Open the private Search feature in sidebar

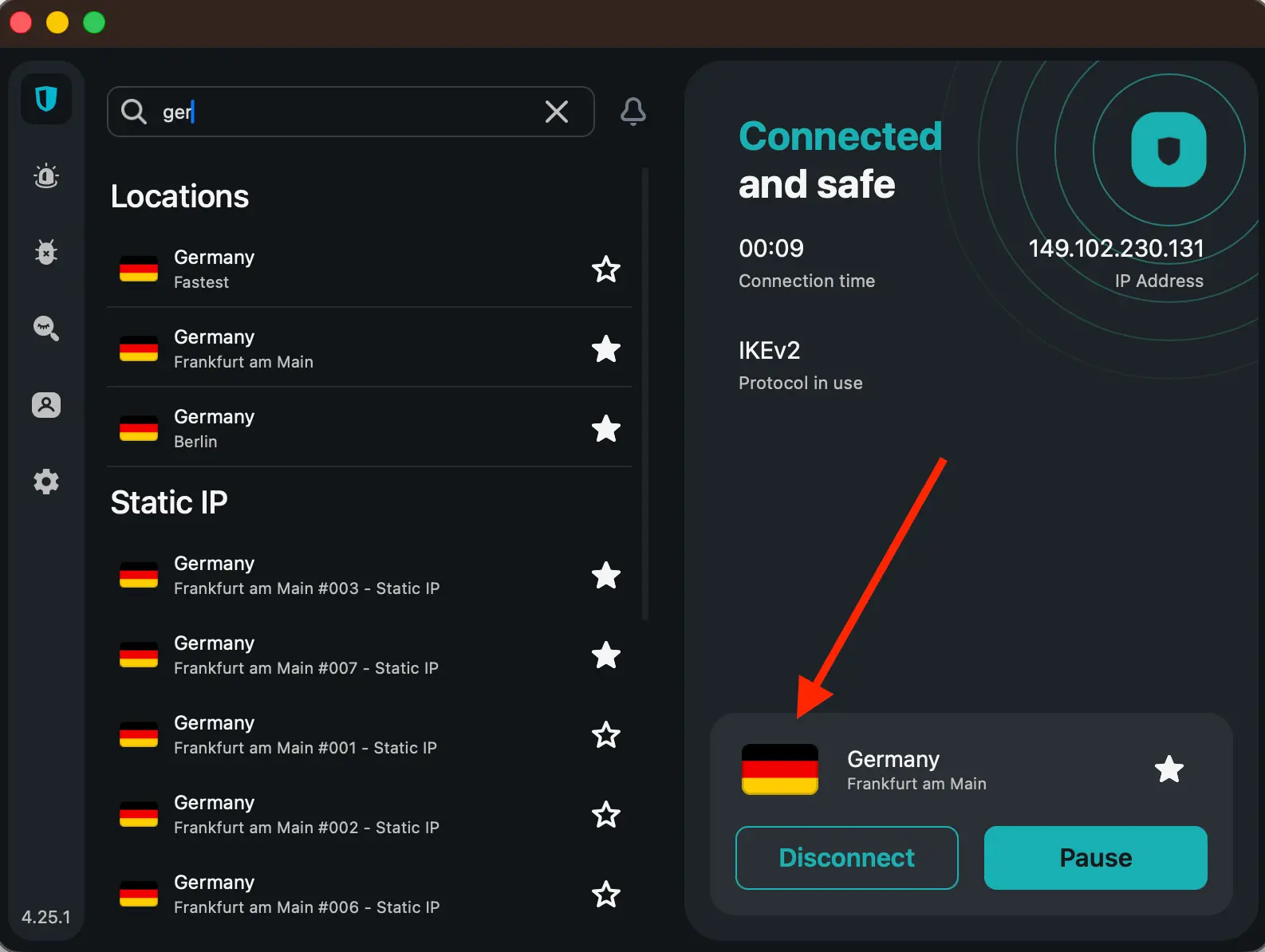point(46,328)
